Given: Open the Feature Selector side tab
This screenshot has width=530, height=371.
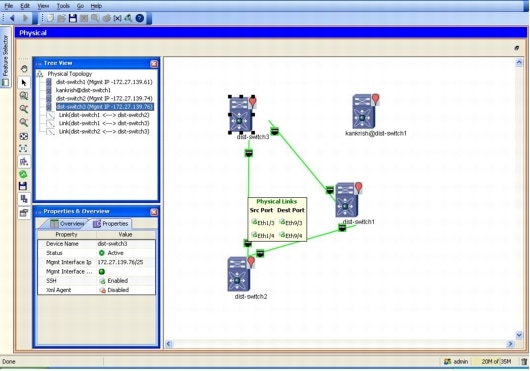Looking at the screenshot, I should click(5, 57).
